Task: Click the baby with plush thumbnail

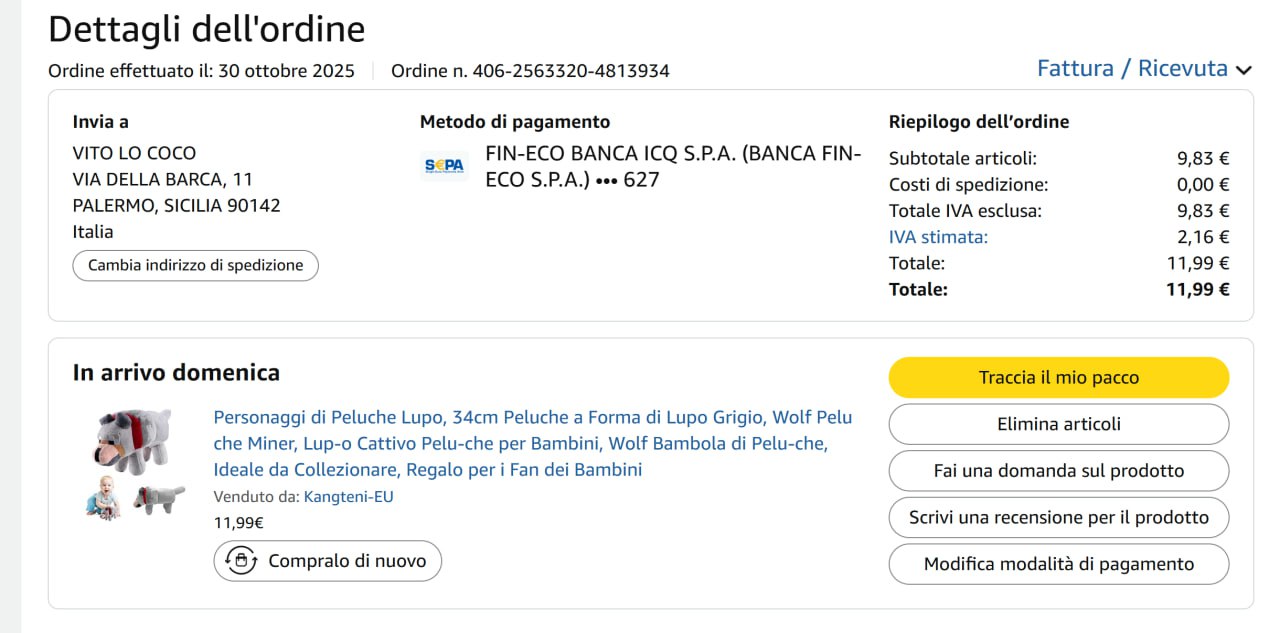Action: coord(104,498)
